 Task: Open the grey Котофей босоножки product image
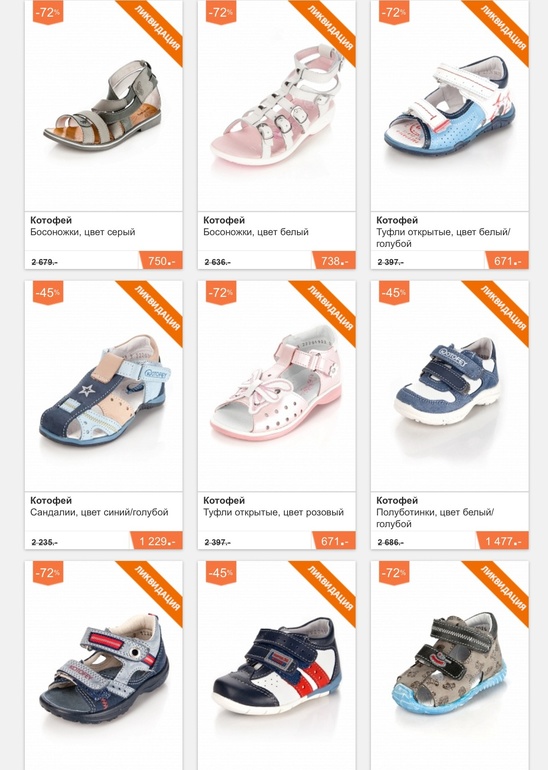(103, 105)
